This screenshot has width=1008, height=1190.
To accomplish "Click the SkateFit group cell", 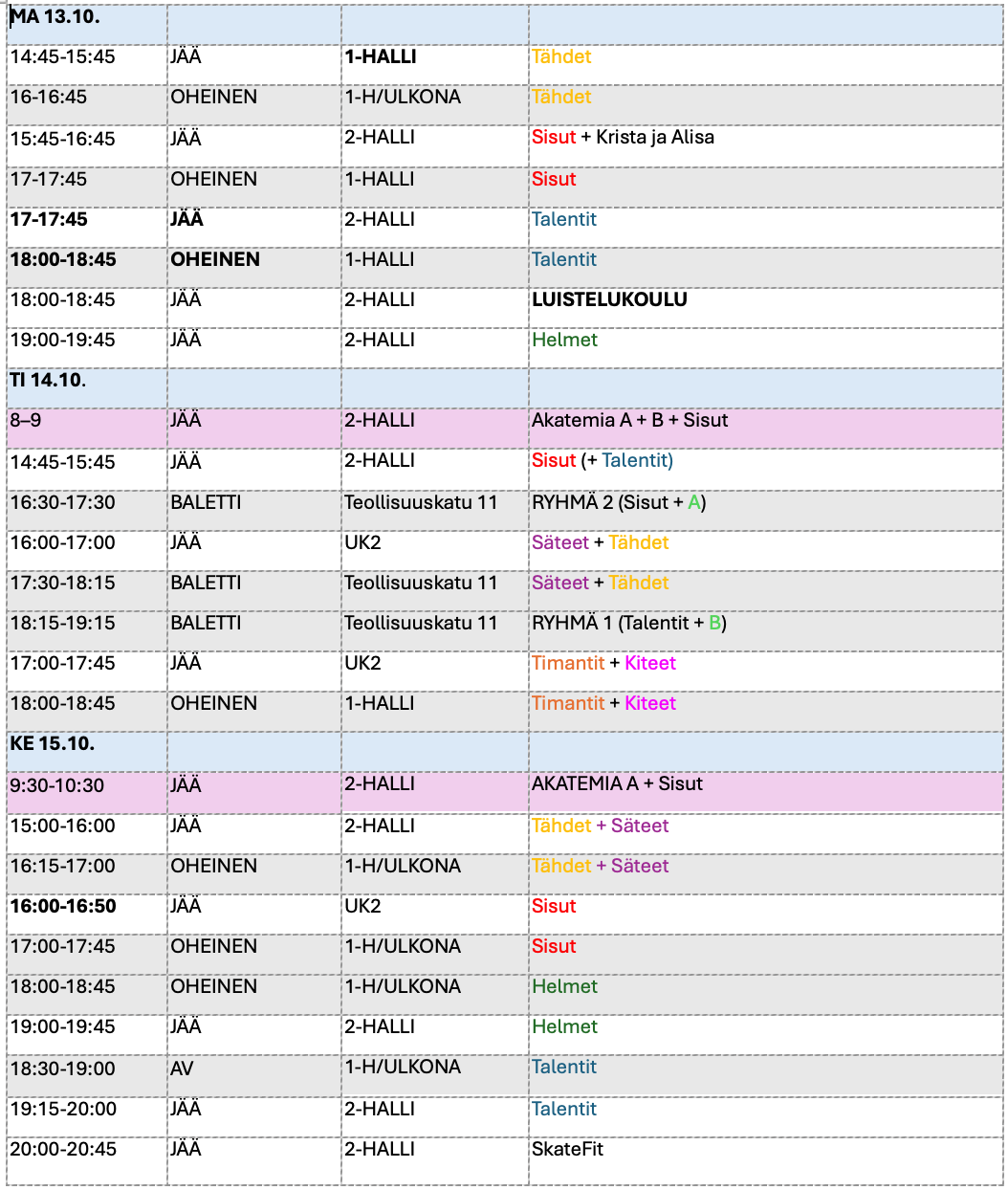I will pyautogui.click(x=568, y=1150).
